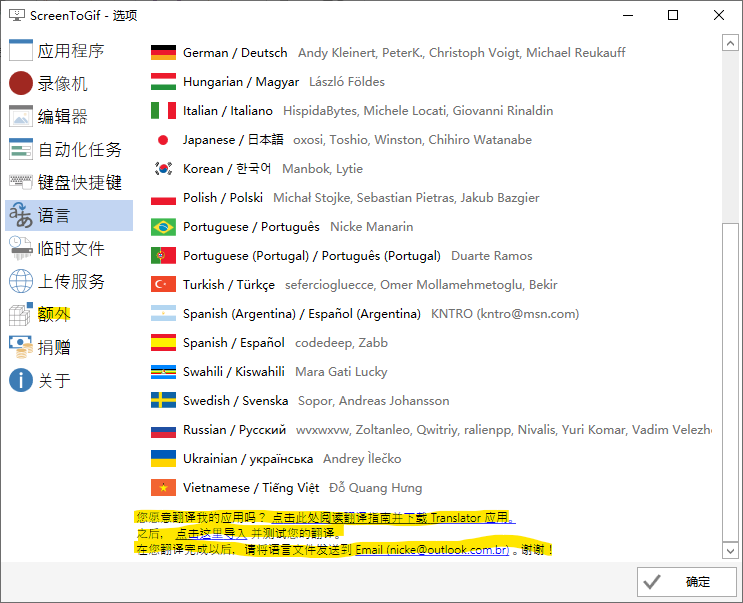
Task: Click translator name 'Mara Gati Lucky'
Action: coord(341,372)
